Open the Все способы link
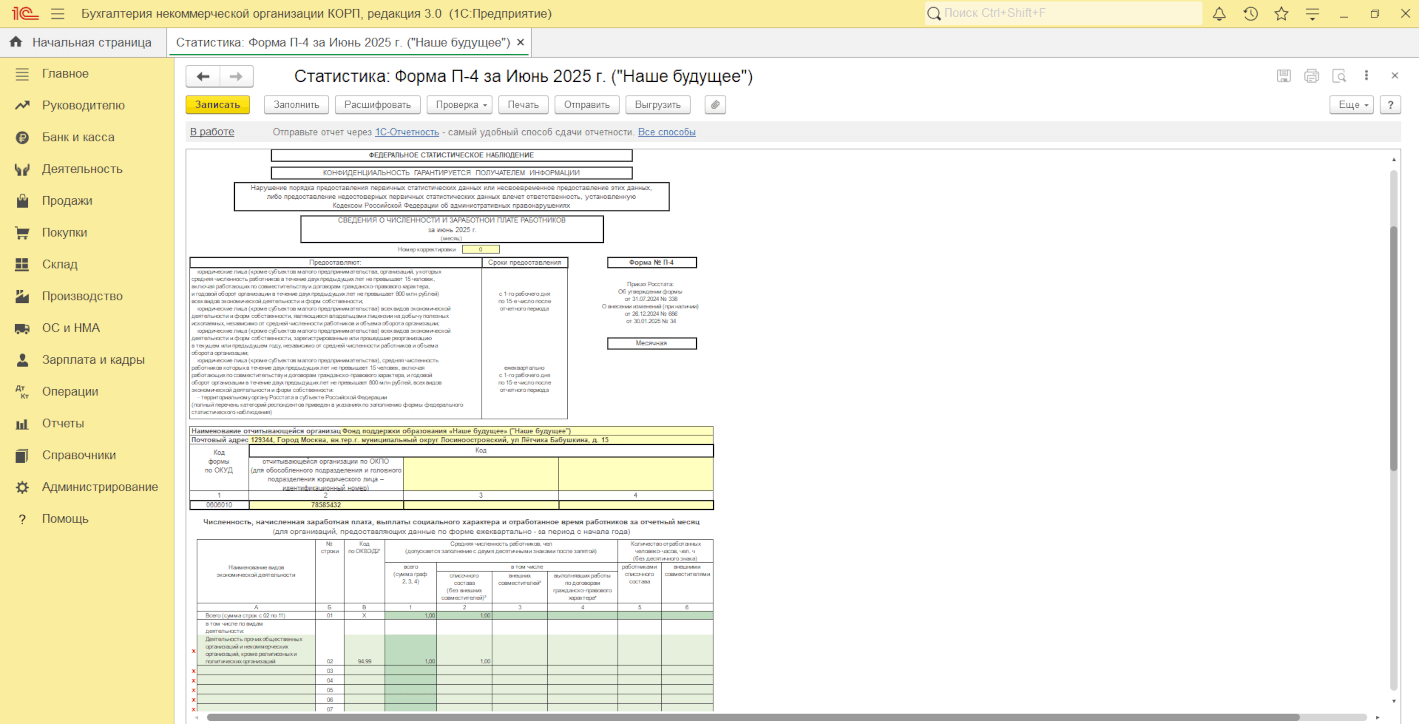The height and width of the screenshot is (724, 1419). pyautogui.click(x=667, y=132)
